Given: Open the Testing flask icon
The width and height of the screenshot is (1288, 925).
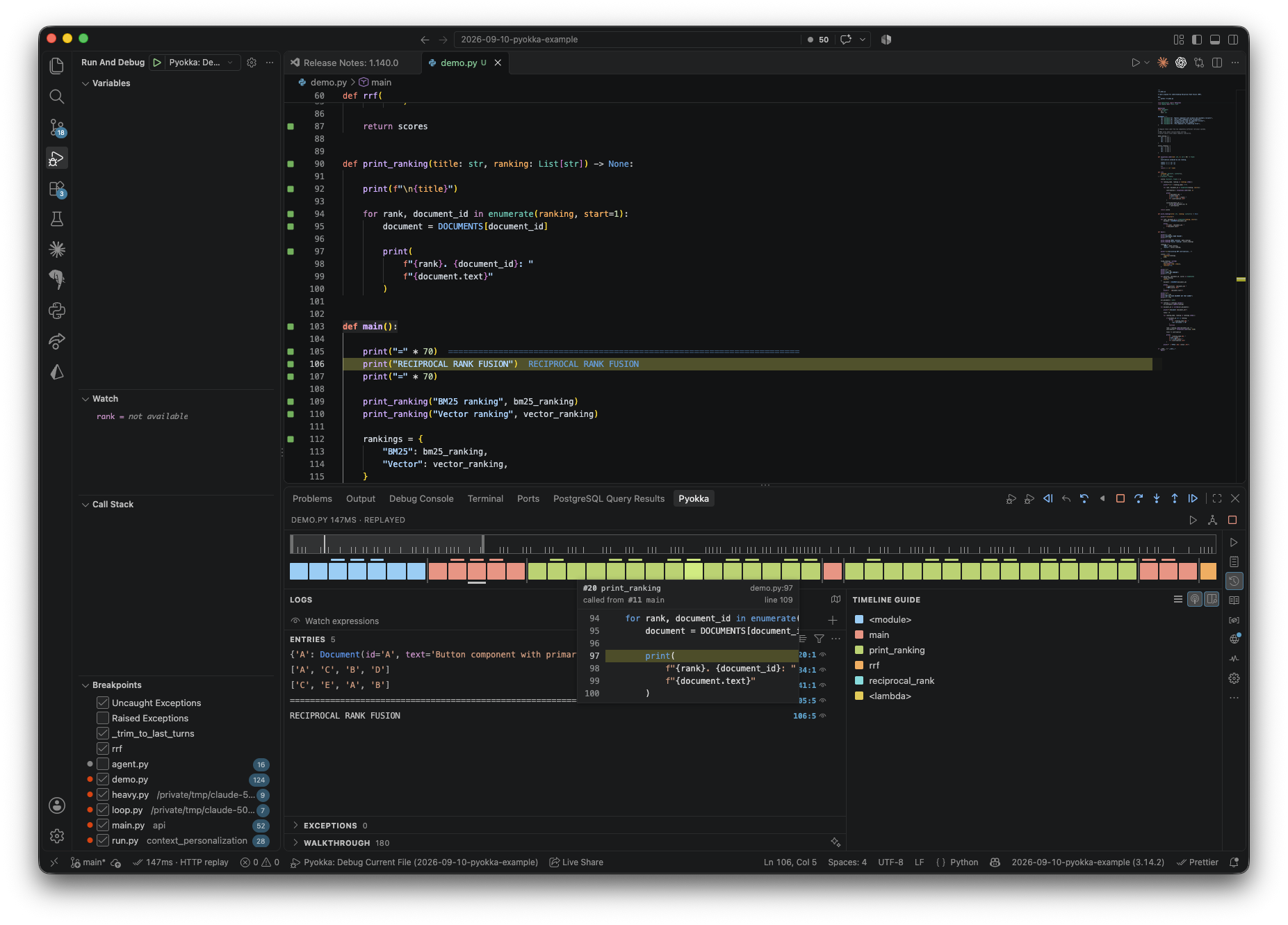Looking at the screenshot, I should tap(57, 219).
